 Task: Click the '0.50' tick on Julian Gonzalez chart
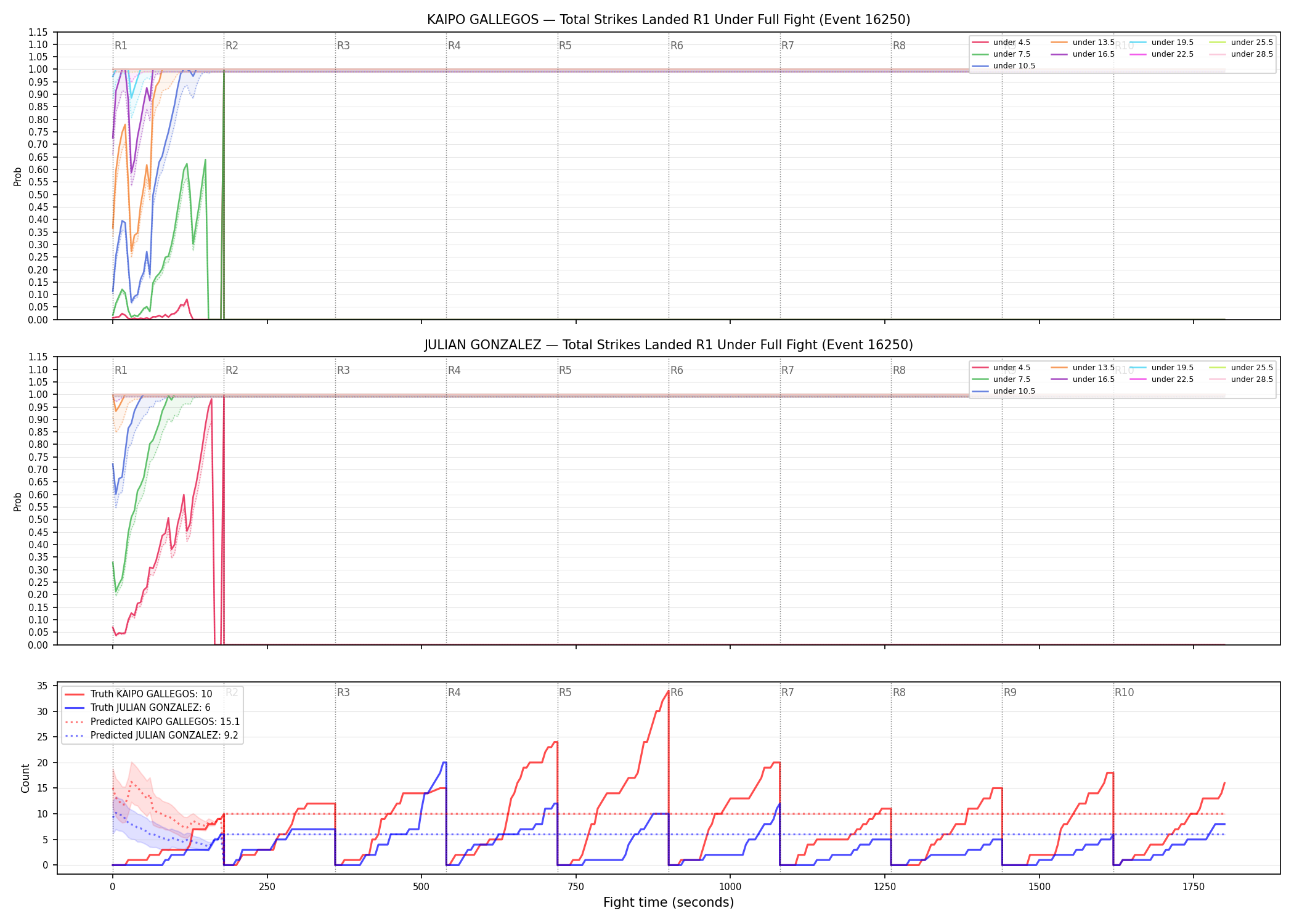[38, 520]
